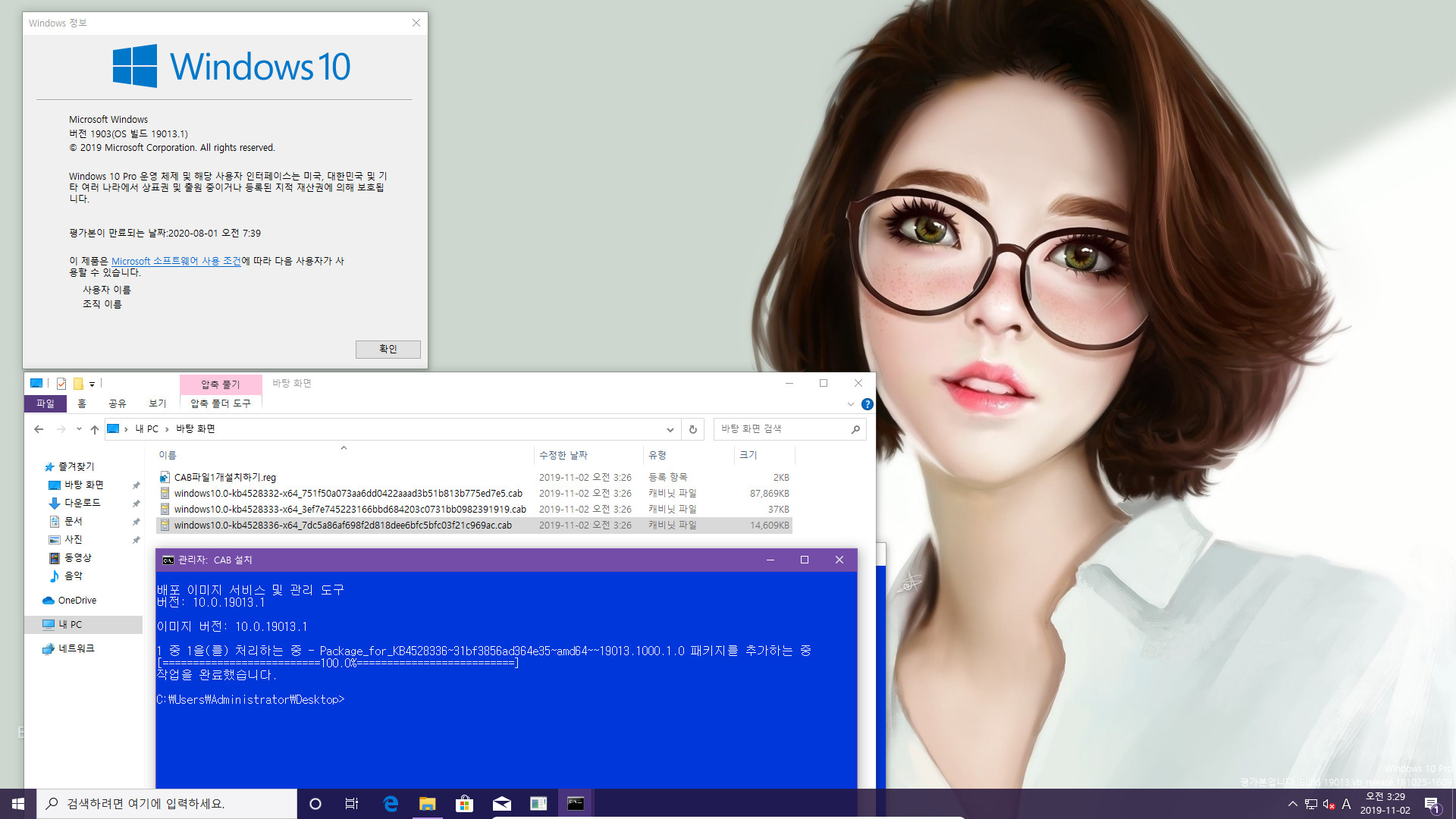Open Action Center notification icon

[1432, 804]
